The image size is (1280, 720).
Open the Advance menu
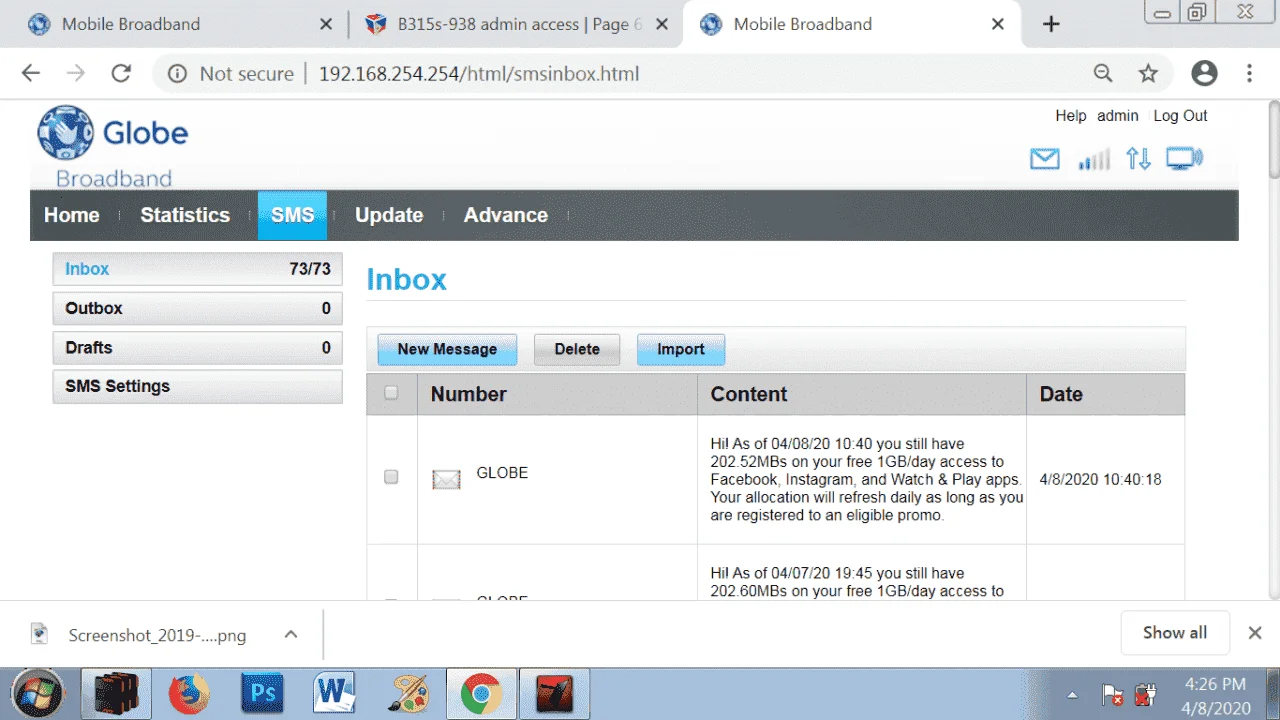click(x=506, y=215)
